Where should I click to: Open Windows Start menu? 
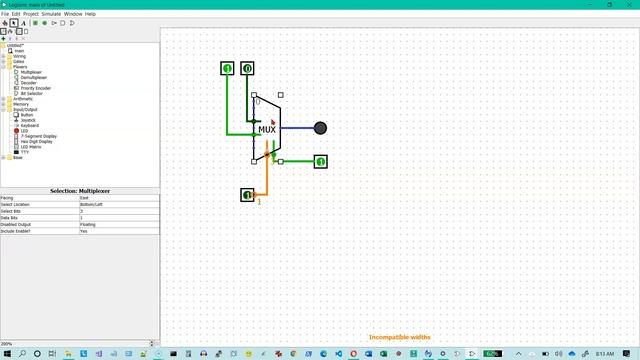[7, 353]
